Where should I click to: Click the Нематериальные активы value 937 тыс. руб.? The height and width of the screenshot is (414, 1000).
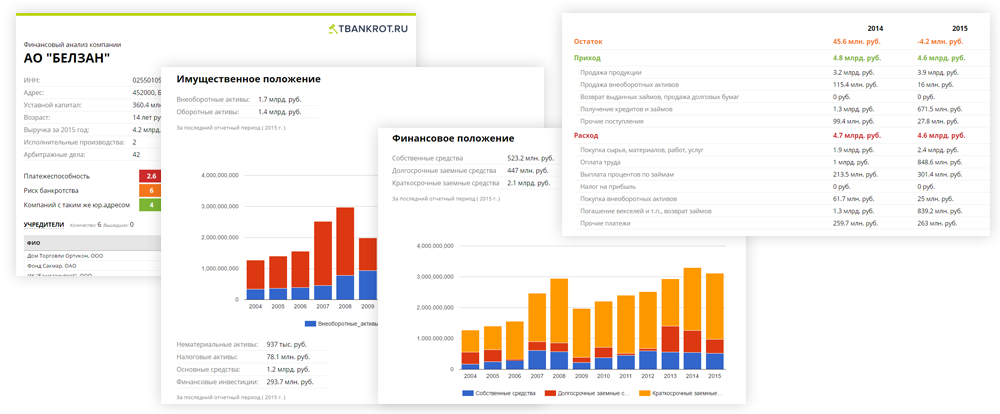[x=288, y=345]
